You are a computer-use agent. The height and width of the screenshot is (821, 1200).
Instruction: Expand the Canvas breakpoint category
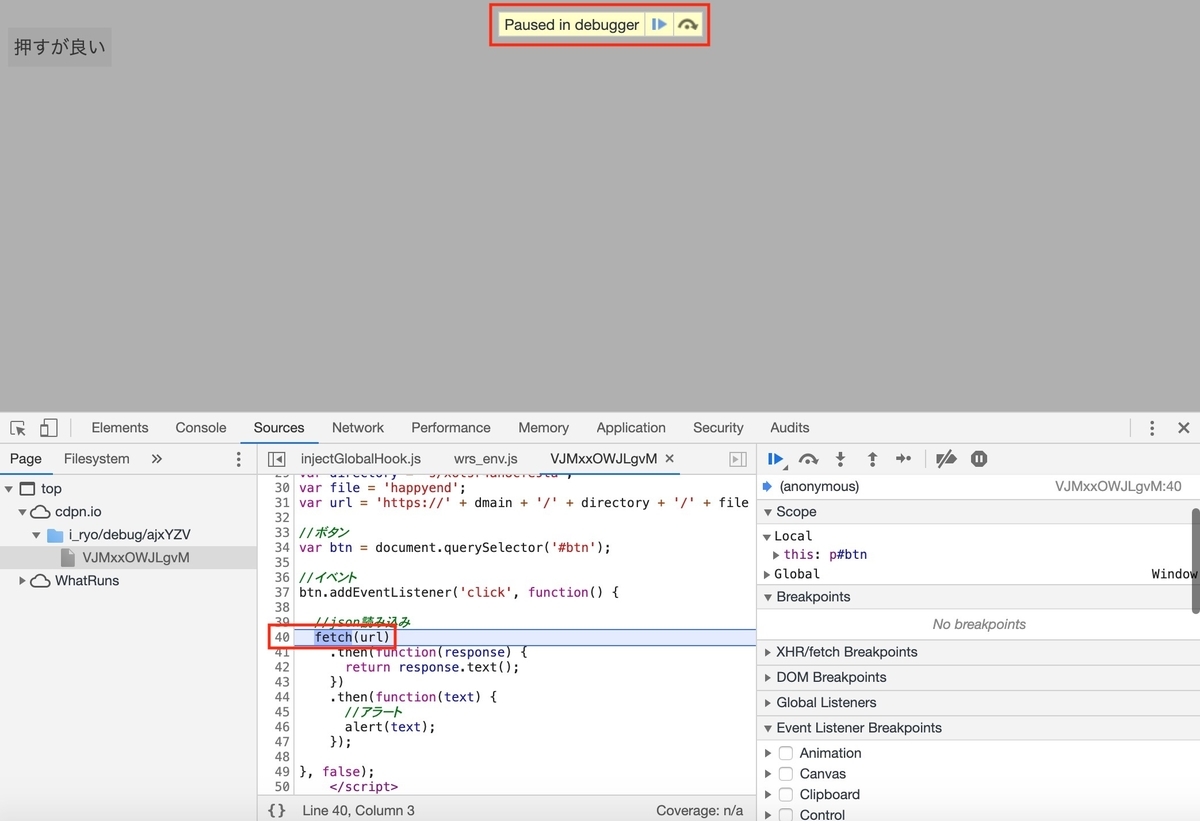pyautogui.click(x=768, y=774)
